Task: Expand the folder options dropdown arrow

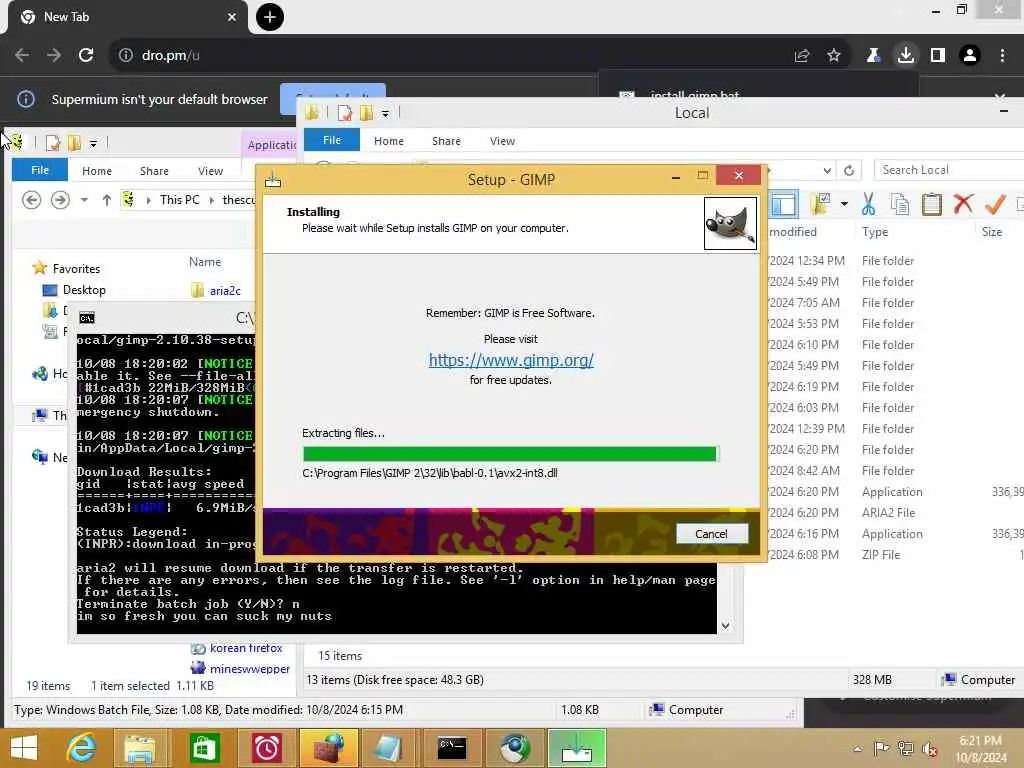Action: (844, 204)
